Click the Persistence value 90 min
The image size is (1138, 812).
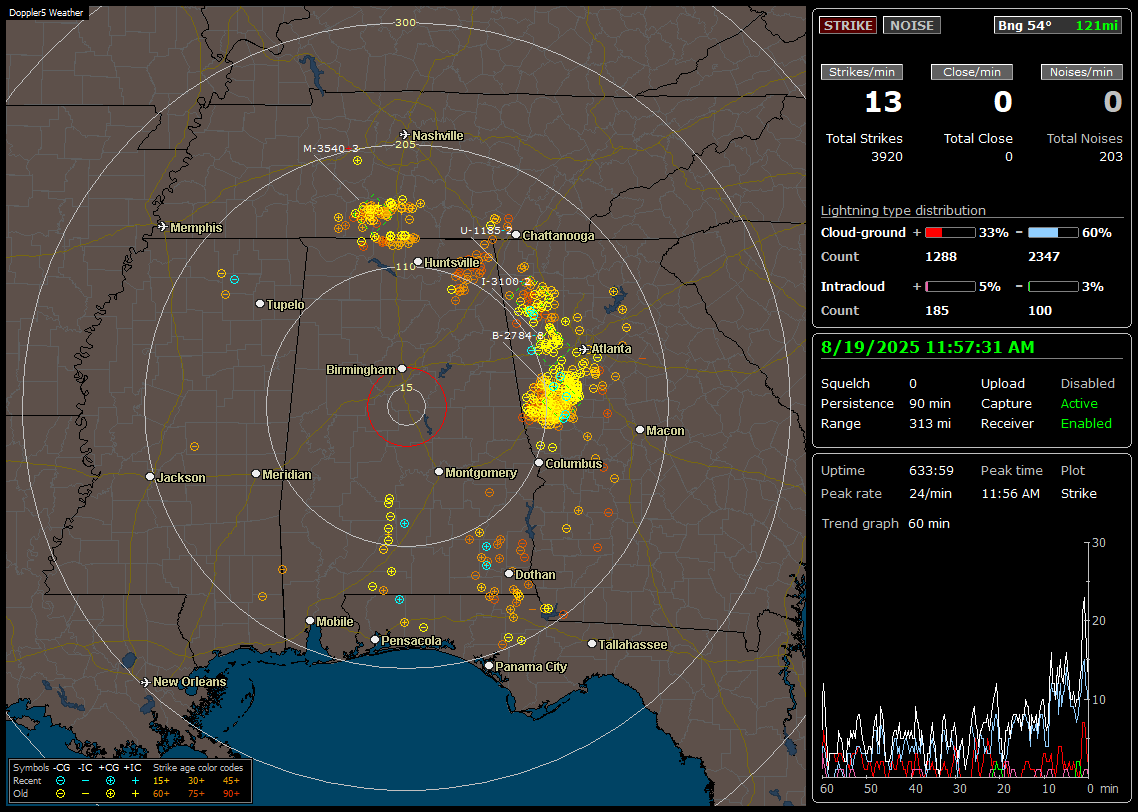[x=930, y=403]
